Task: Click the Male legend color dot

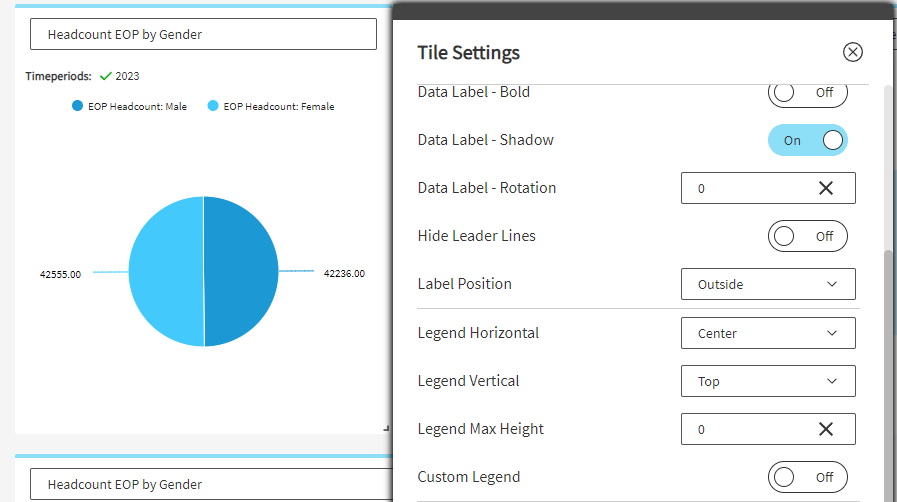Action: 78,106
